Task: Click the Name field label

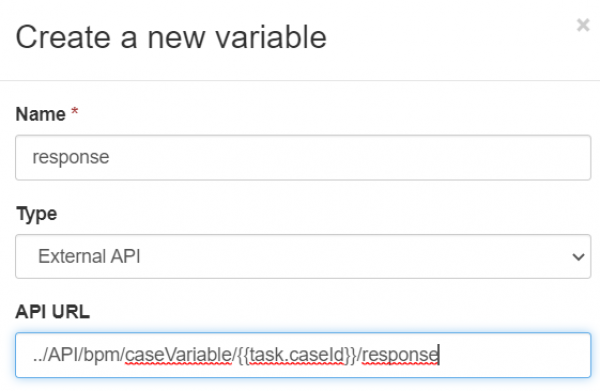Action: (x=41, y=114)
